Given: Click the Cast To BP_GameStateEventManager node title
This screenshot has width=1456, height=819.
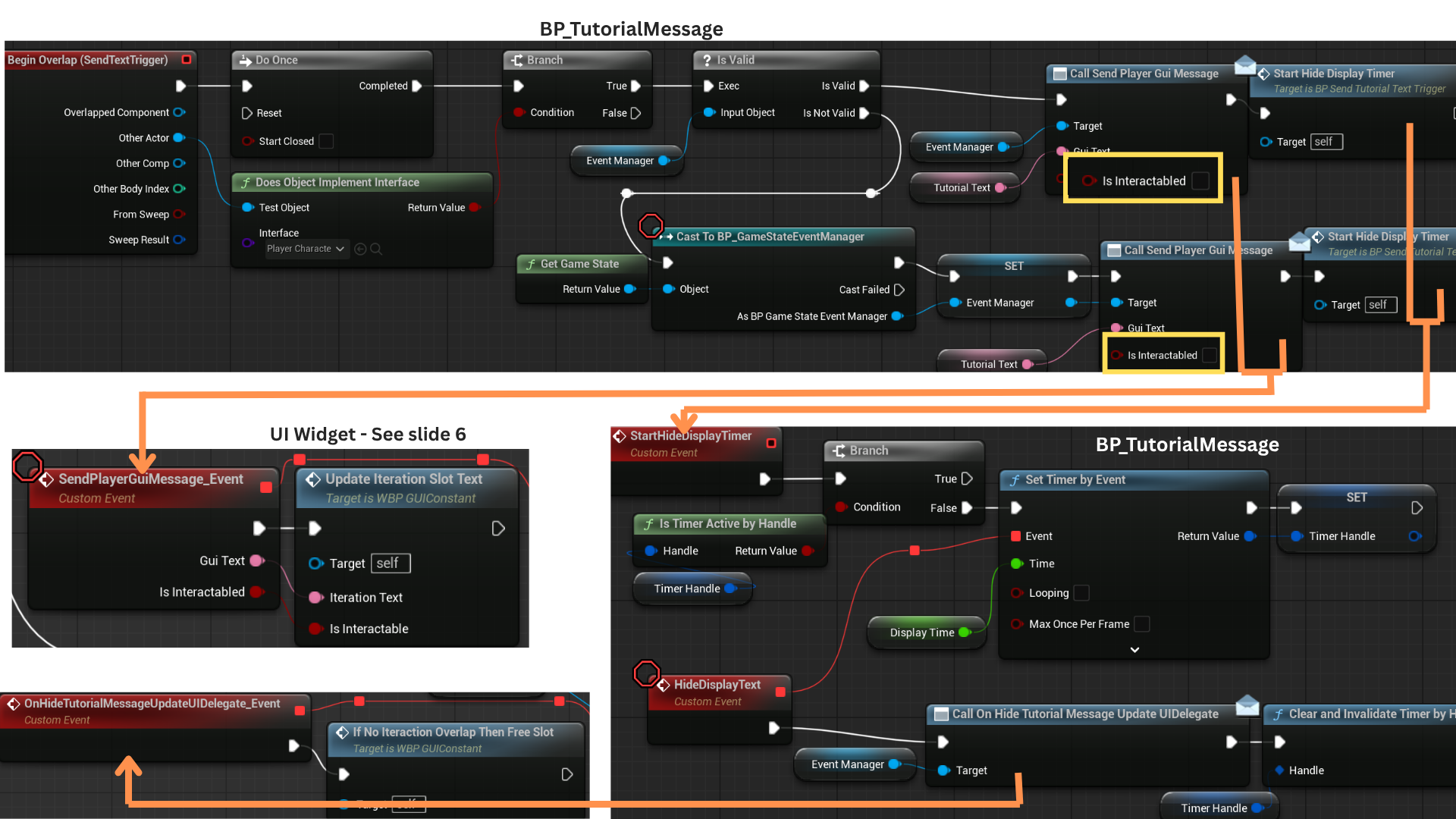Looking at the screenshot, I should (x=770, y=237).
